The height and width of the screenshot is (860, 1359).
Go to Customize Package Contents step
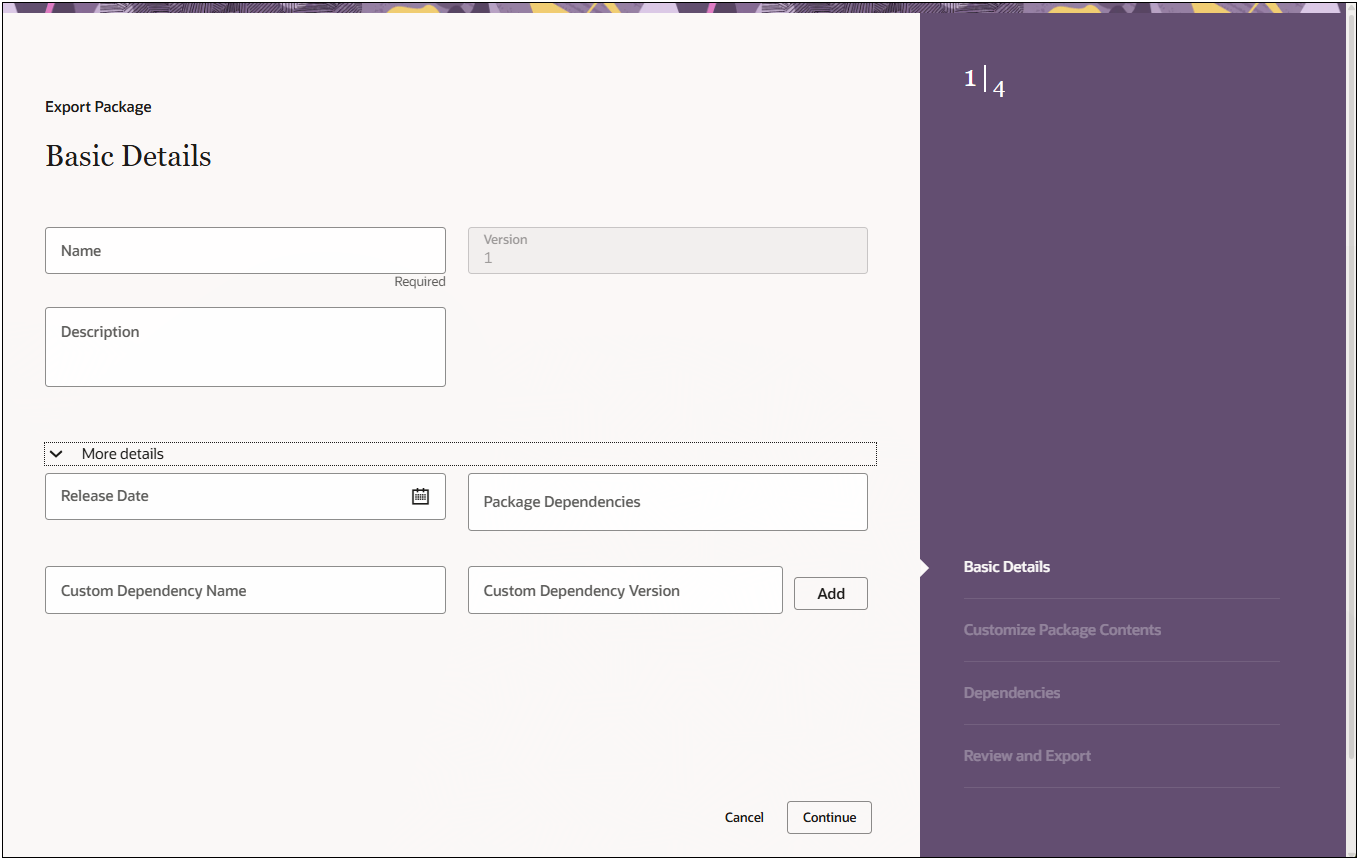(x=1062, y=630)
